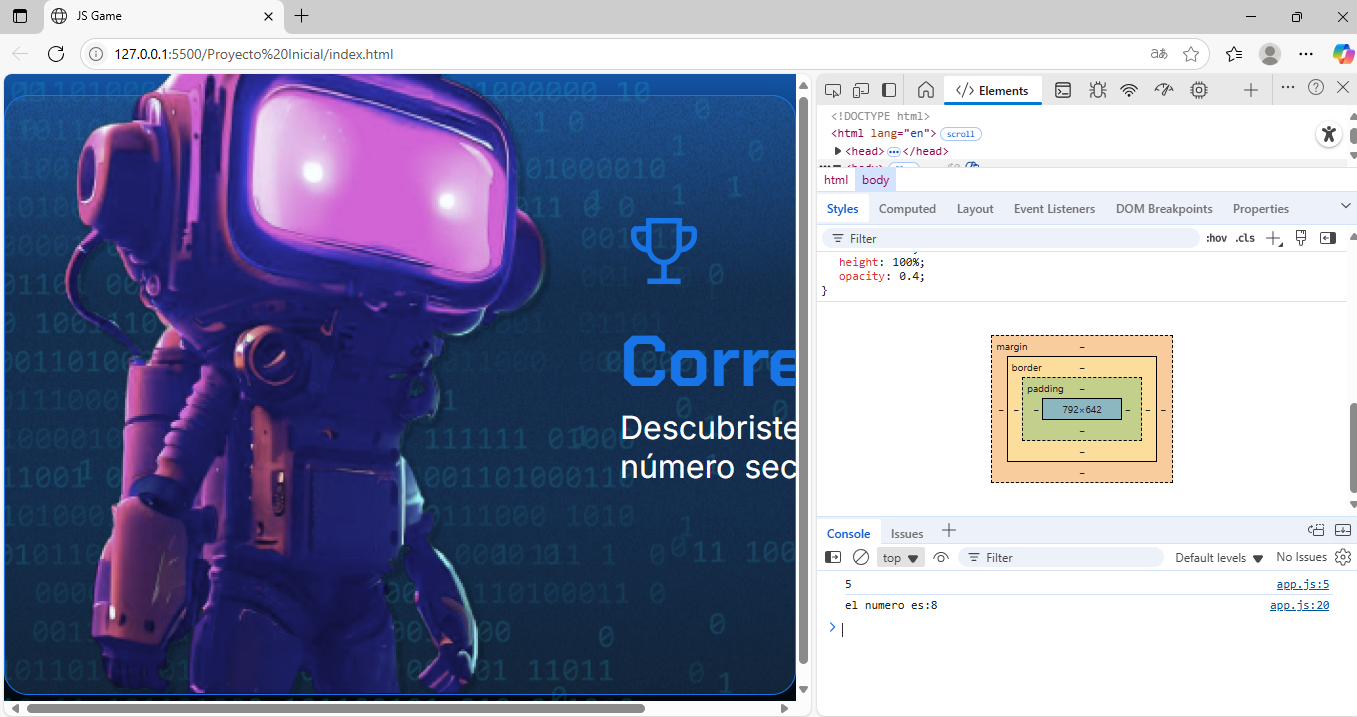Click the No Issues indicator
Screen dimensions: 1357x717
point(1301,557)
